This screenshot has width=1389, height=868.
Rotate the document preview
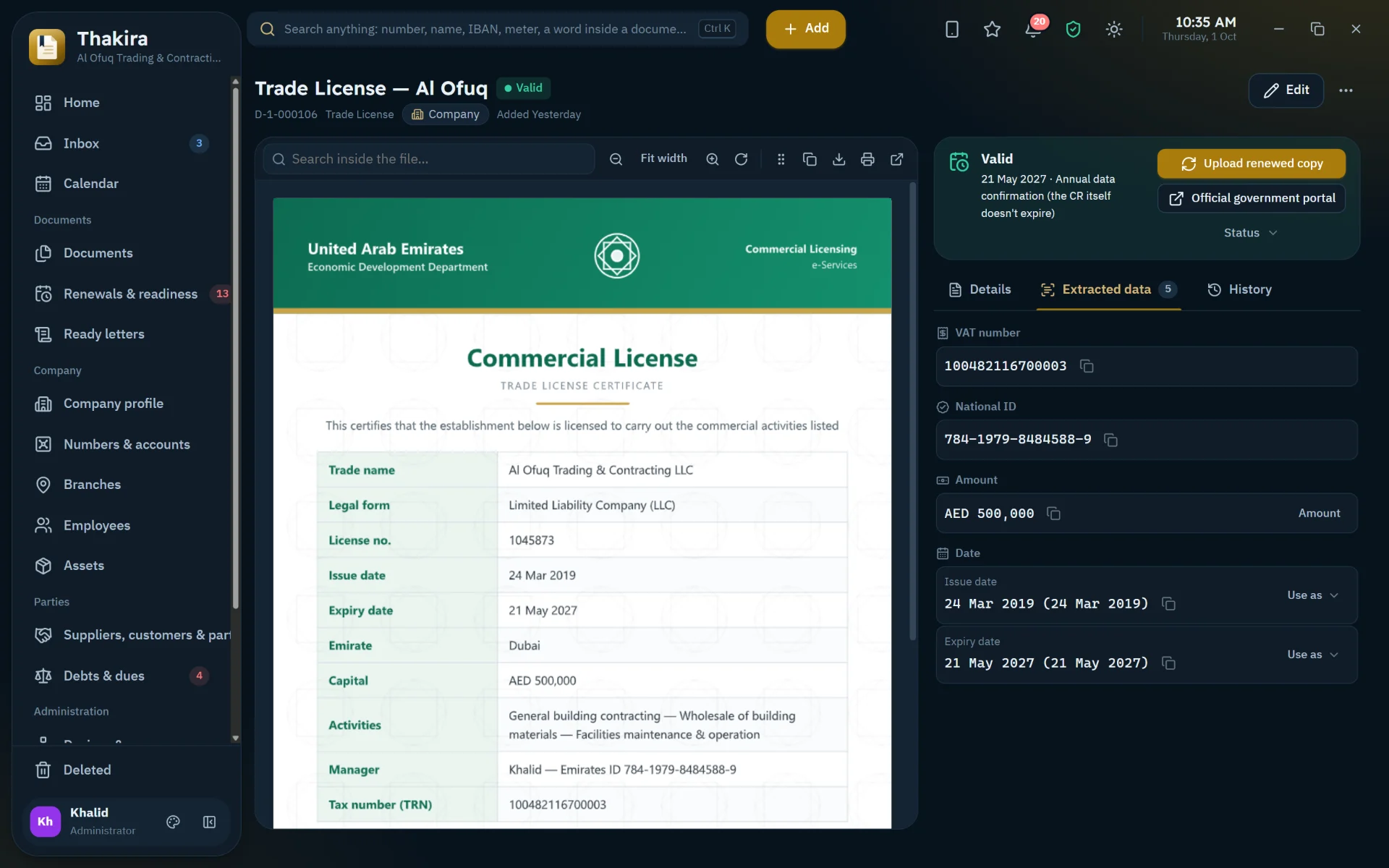742,159
